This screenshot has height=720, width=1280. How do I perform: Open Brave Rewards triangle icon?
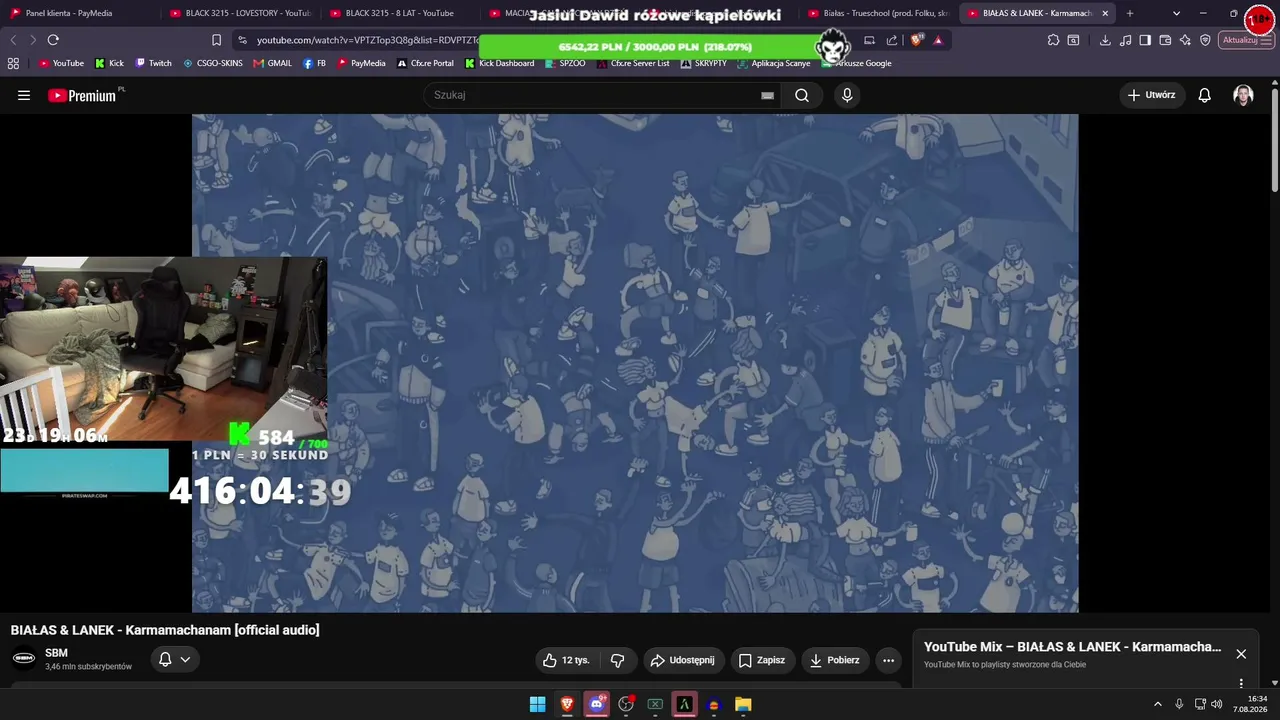tap(938, 40)
